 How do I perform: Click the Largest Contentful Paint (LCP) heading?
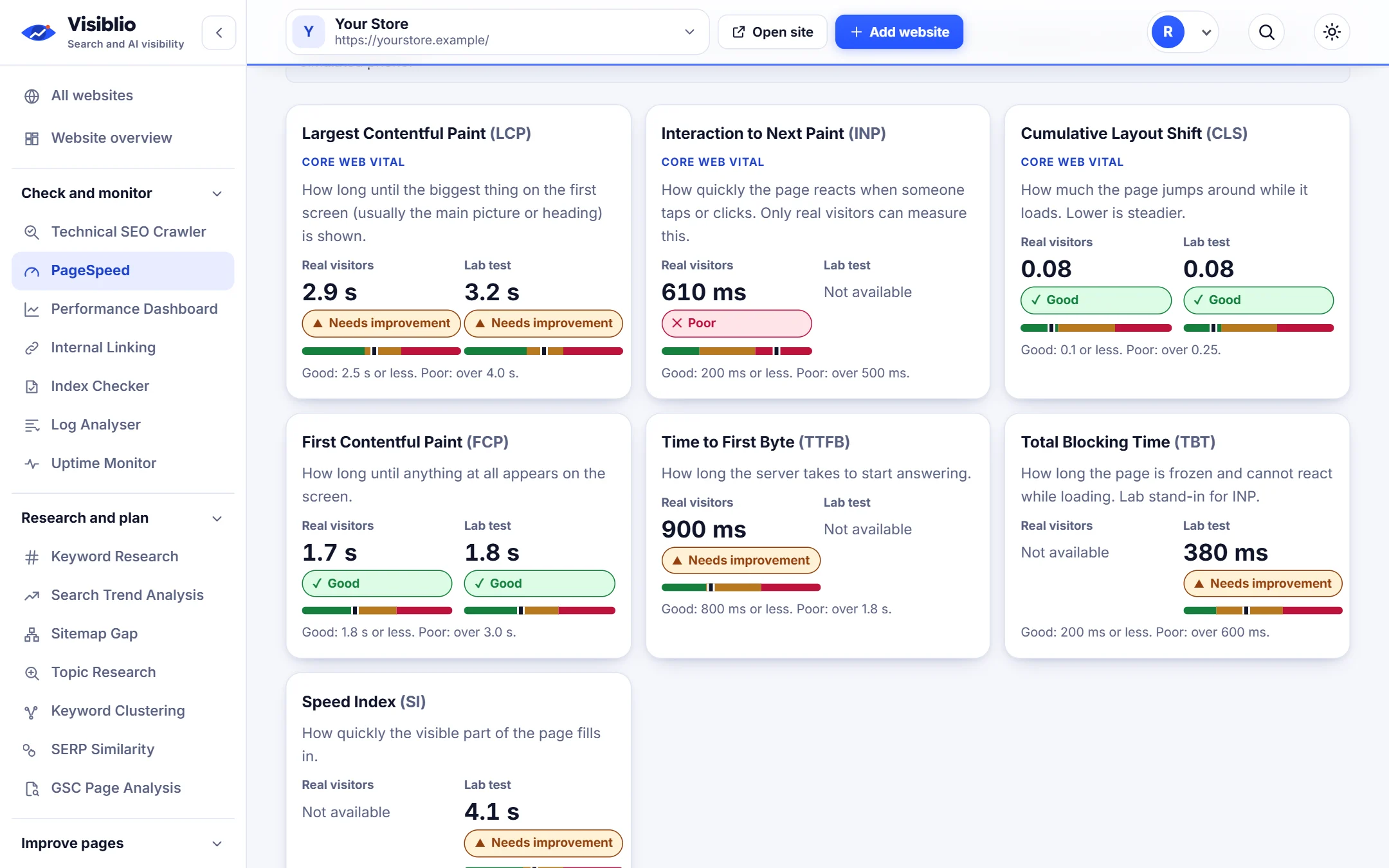tap(416, 134)
